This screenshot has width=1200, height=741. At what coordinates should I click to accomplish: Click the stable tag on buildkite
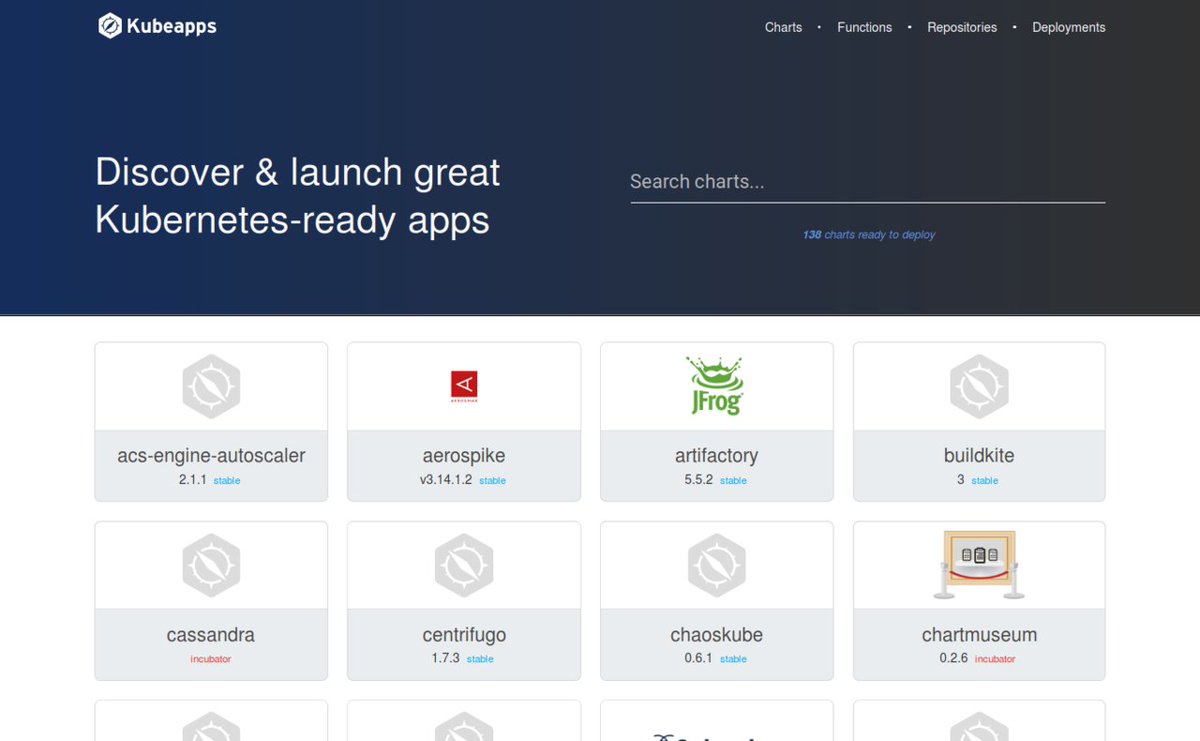tap(985, 481)
